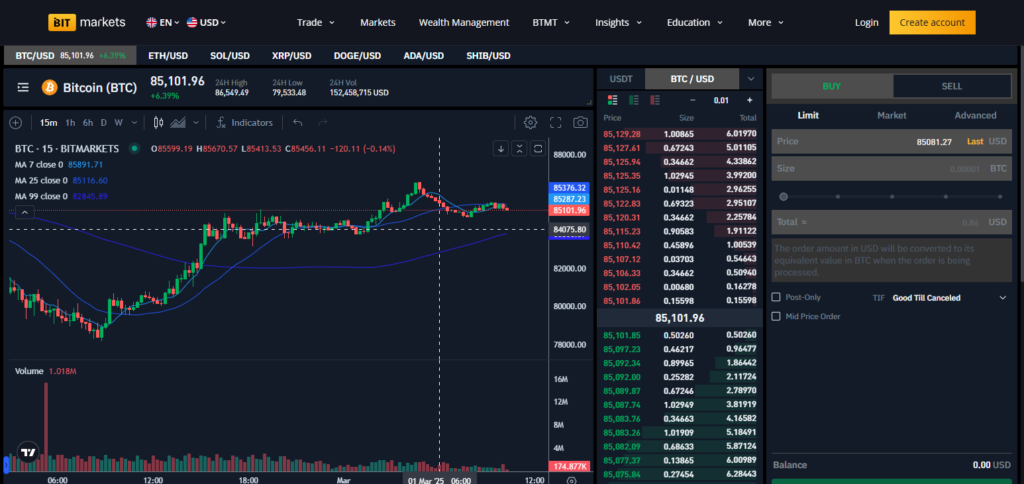Open the USD currency dropdown
This screenshot has width=1024, height=484.
206,22
